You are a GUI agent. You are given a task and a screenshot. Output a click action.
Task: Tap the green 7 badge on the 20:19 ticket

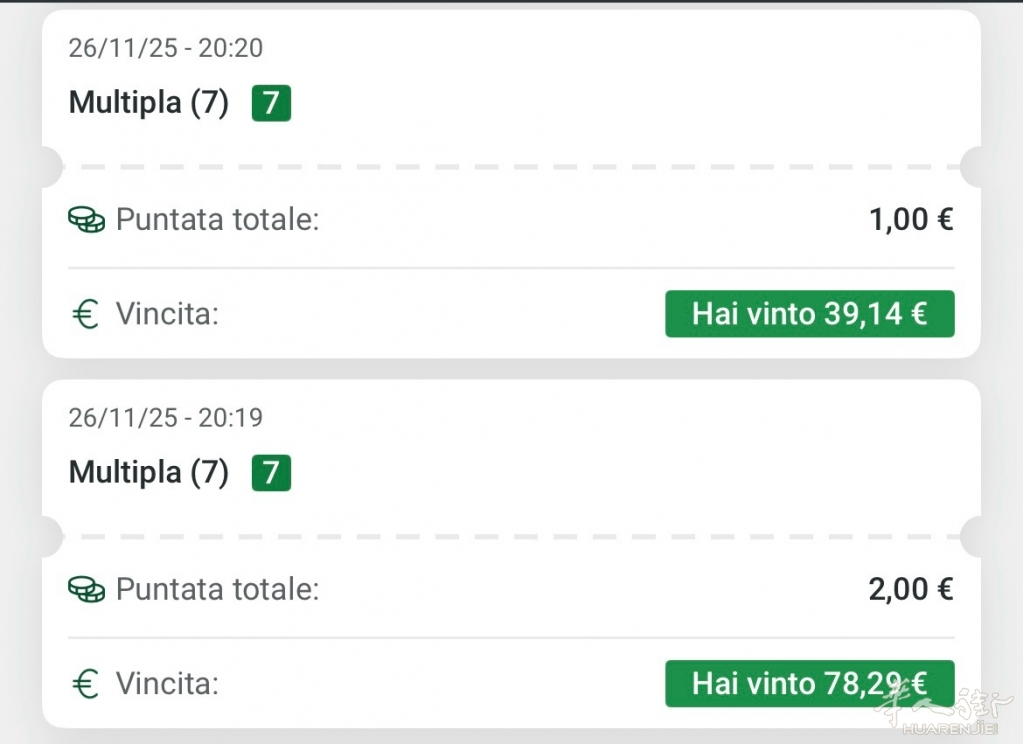[271, 472]
